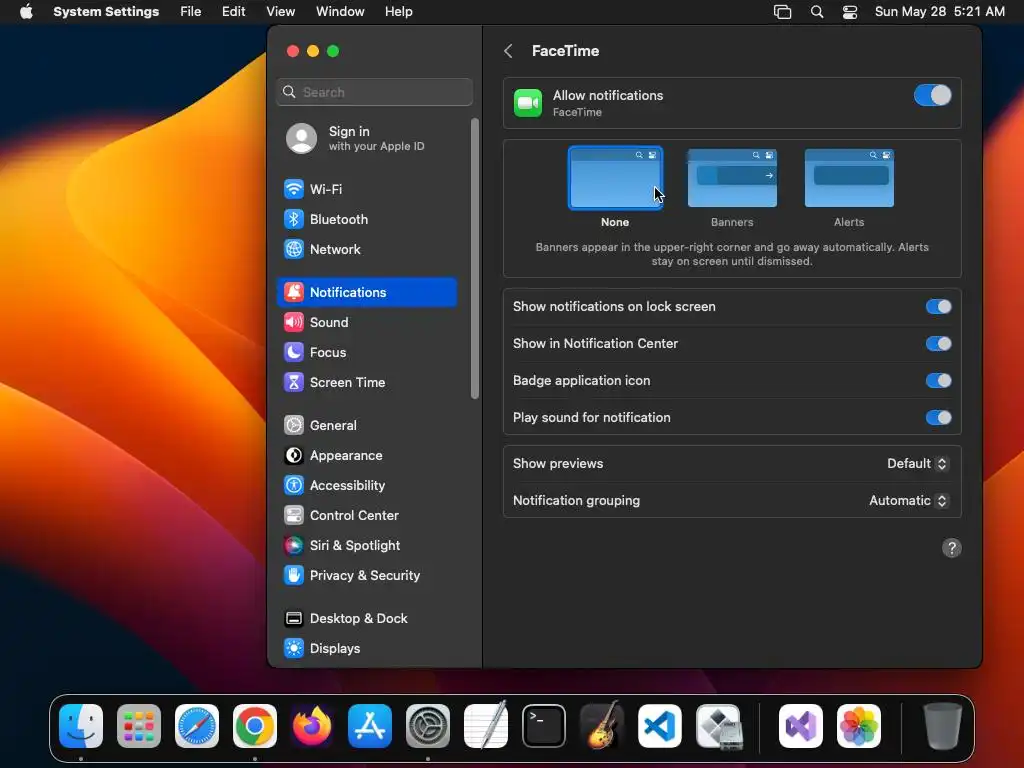Open Bluetooth settings pane
The height and width of the screenshot is (768, 1024).
366,219
